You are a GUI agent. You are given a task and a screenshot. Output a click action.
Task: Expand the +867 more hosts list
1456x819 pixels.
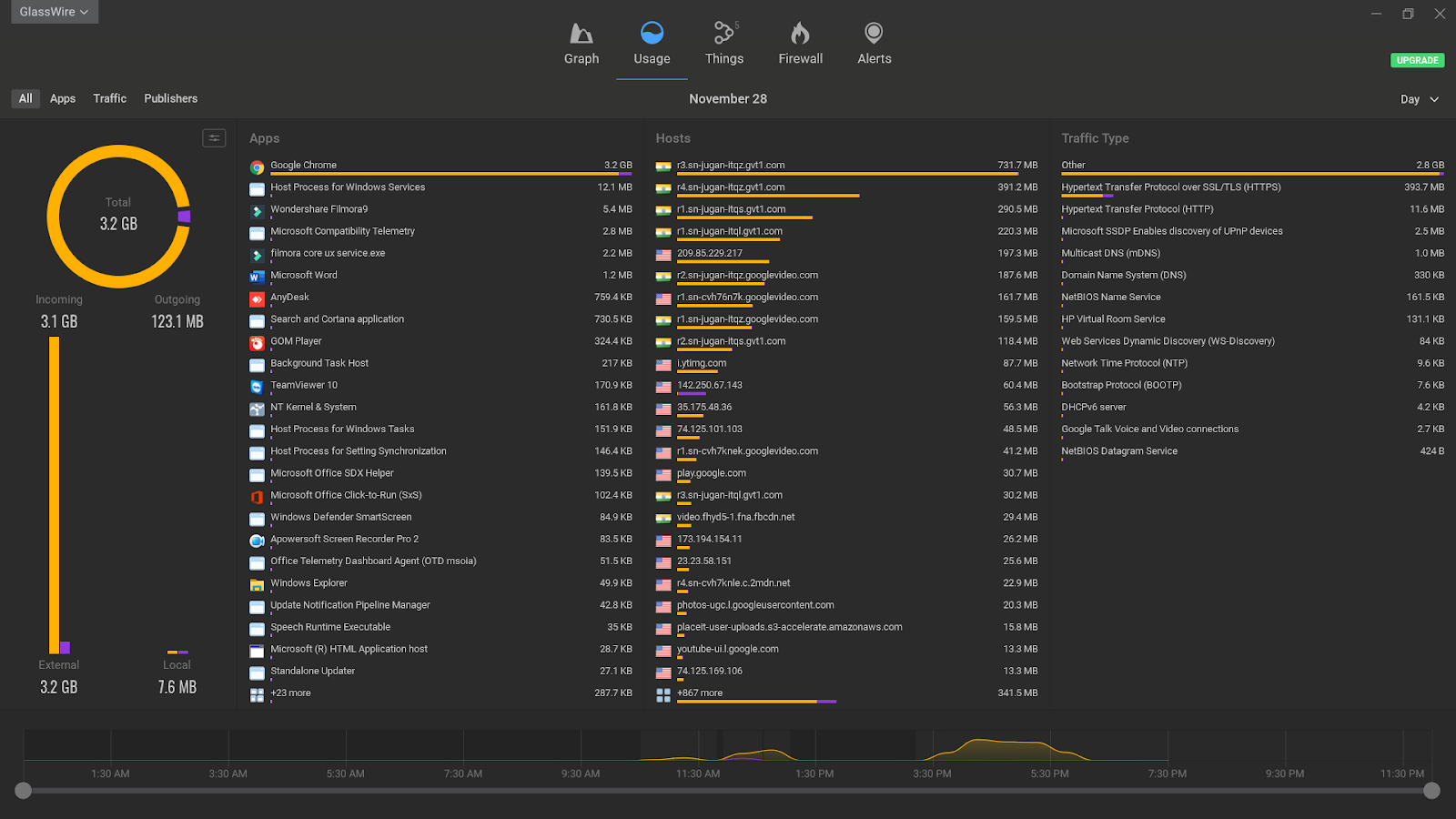pos(700,693)
